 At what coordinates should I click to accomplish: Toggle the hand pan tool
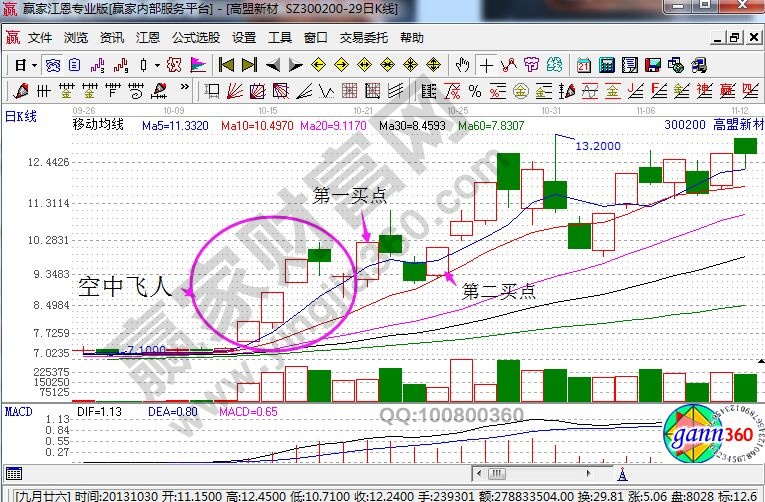pyautogui.click(x=462, y=65)
